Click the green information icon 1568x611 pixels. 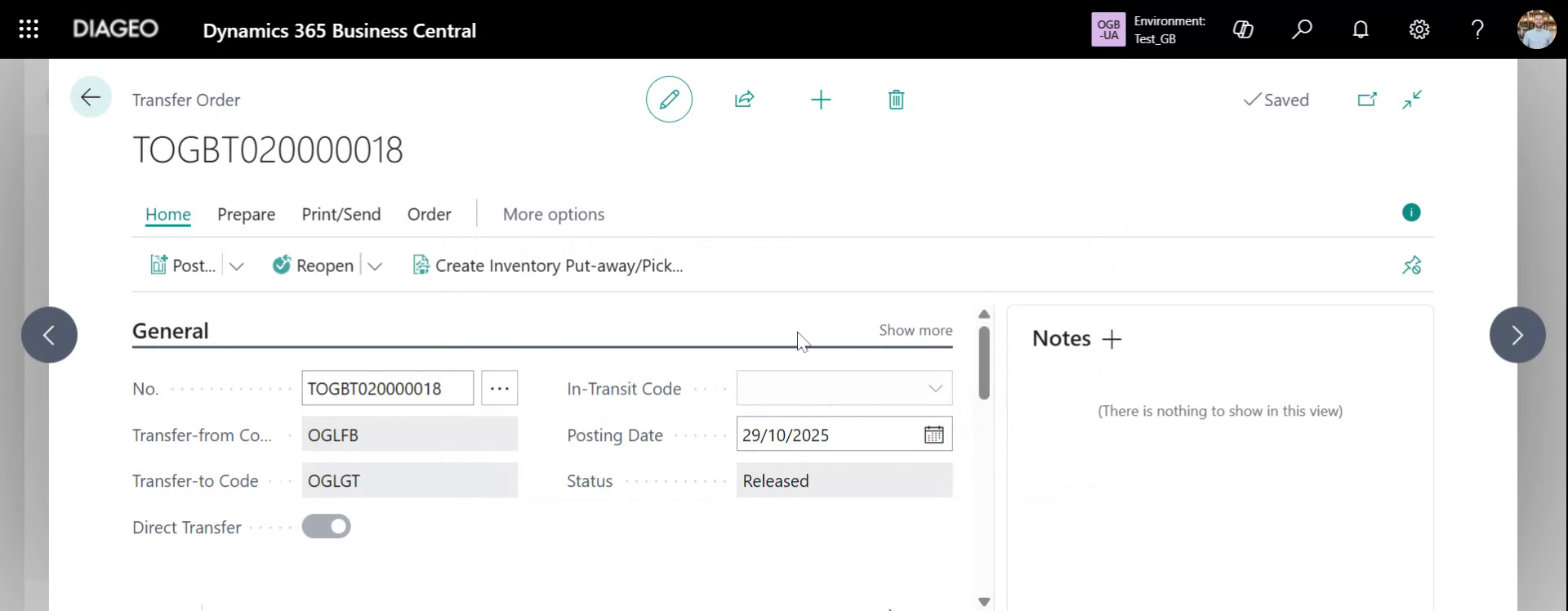point(1411,212)
